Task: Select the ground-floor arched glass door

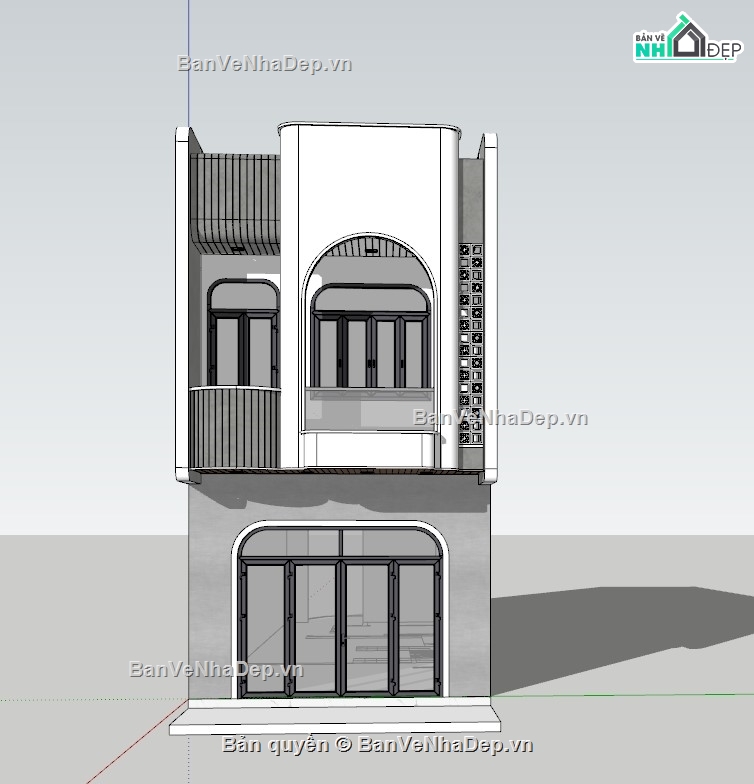Action: click(x=341, y=611)
